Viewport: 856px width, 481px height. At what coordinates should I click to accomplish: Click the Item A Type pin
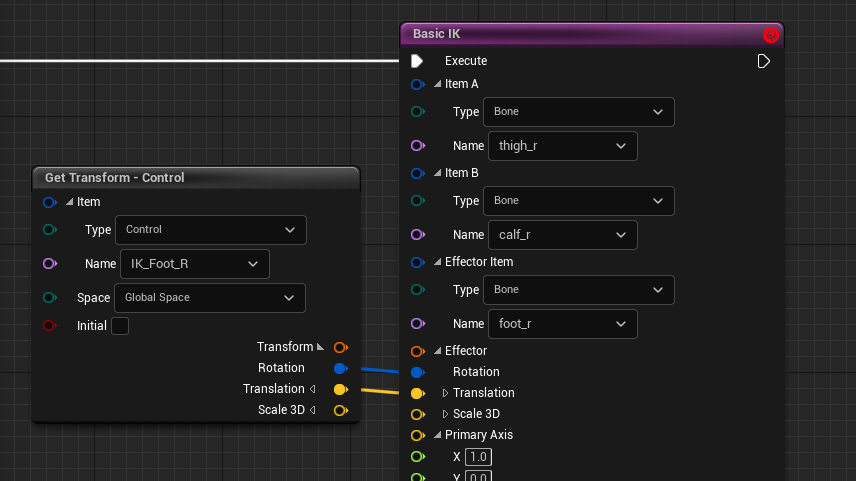click(418, 112)
